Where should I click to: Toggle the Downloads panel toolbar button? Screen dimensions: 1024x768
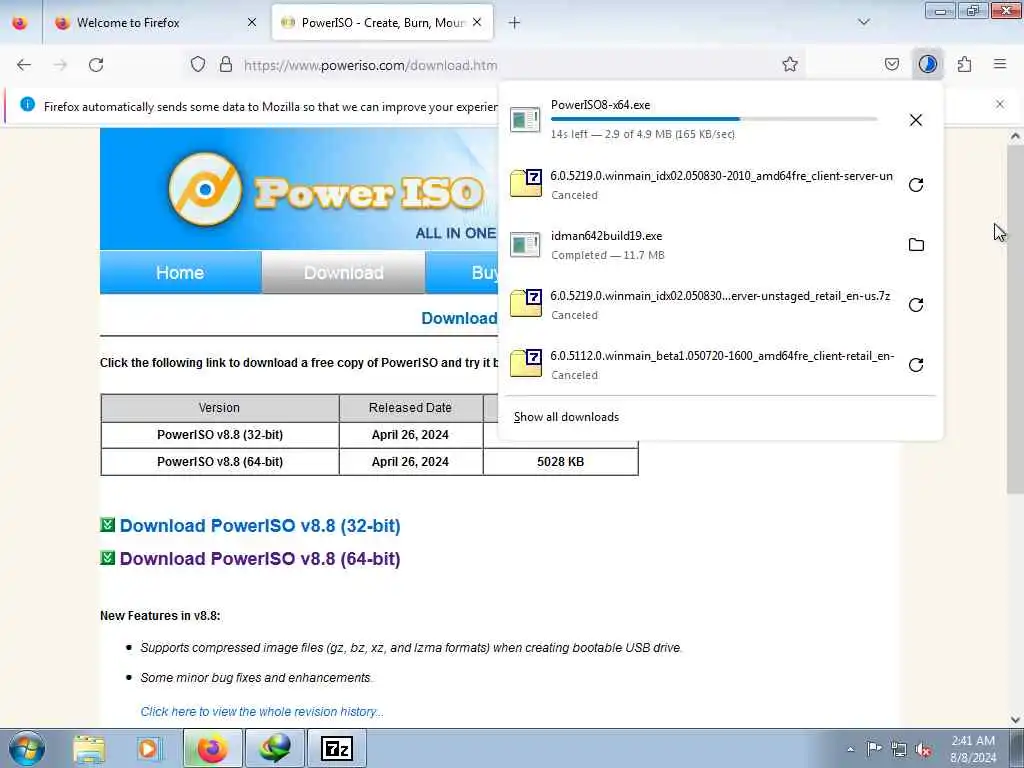coord(927,64)
